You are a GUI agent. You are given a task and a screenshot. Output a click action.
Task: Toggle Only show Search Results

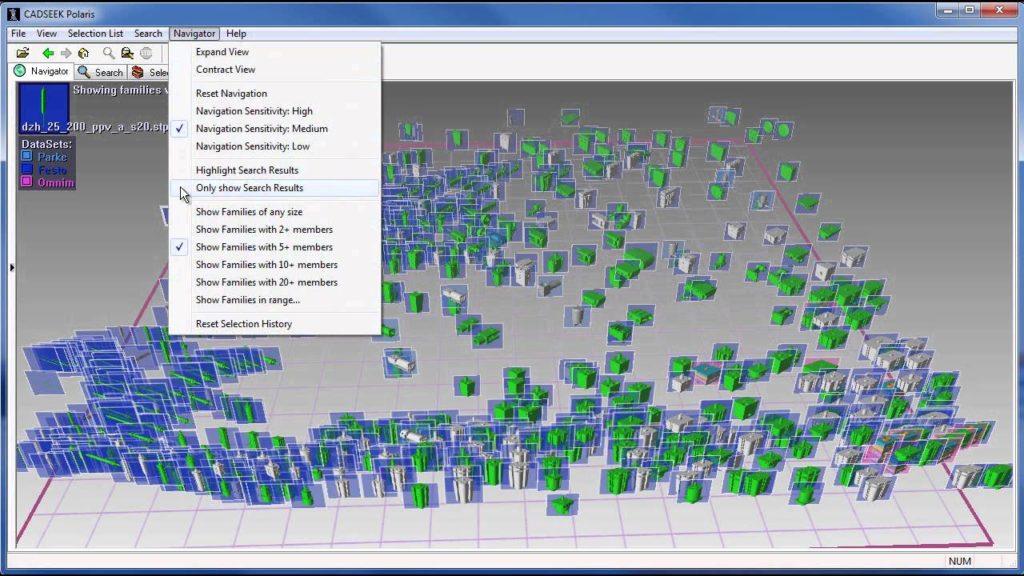tap(275, 188)
